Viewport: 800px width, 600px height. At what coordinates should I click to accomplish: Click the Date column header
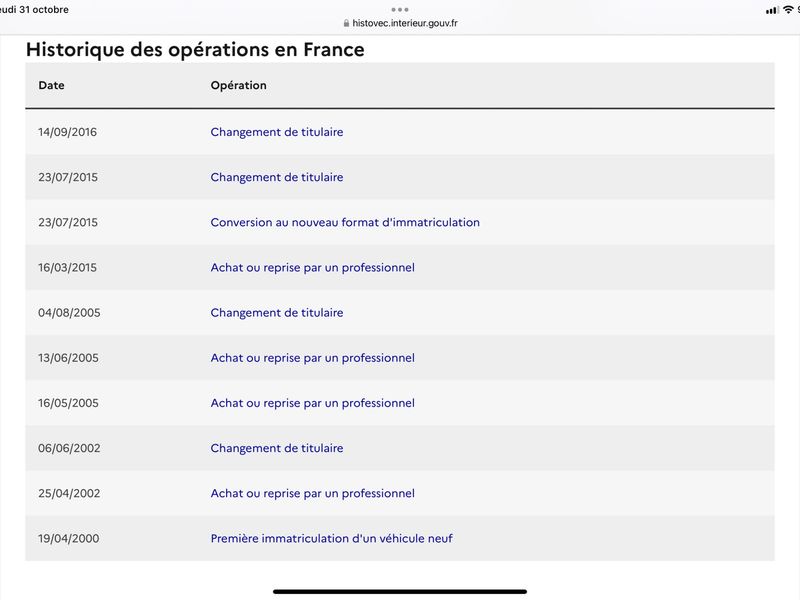[52, 85]
